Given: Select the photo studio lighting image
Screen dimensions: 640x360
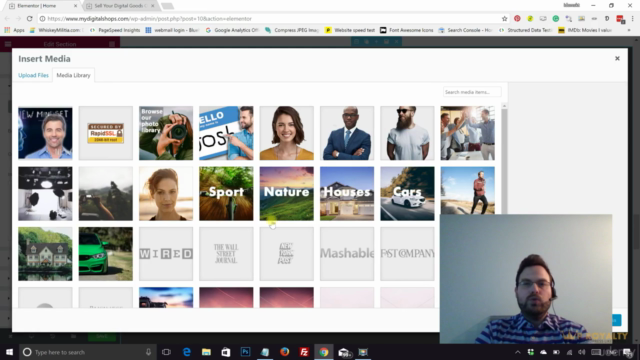Looking at the screenshot, I should coord(45,193).
